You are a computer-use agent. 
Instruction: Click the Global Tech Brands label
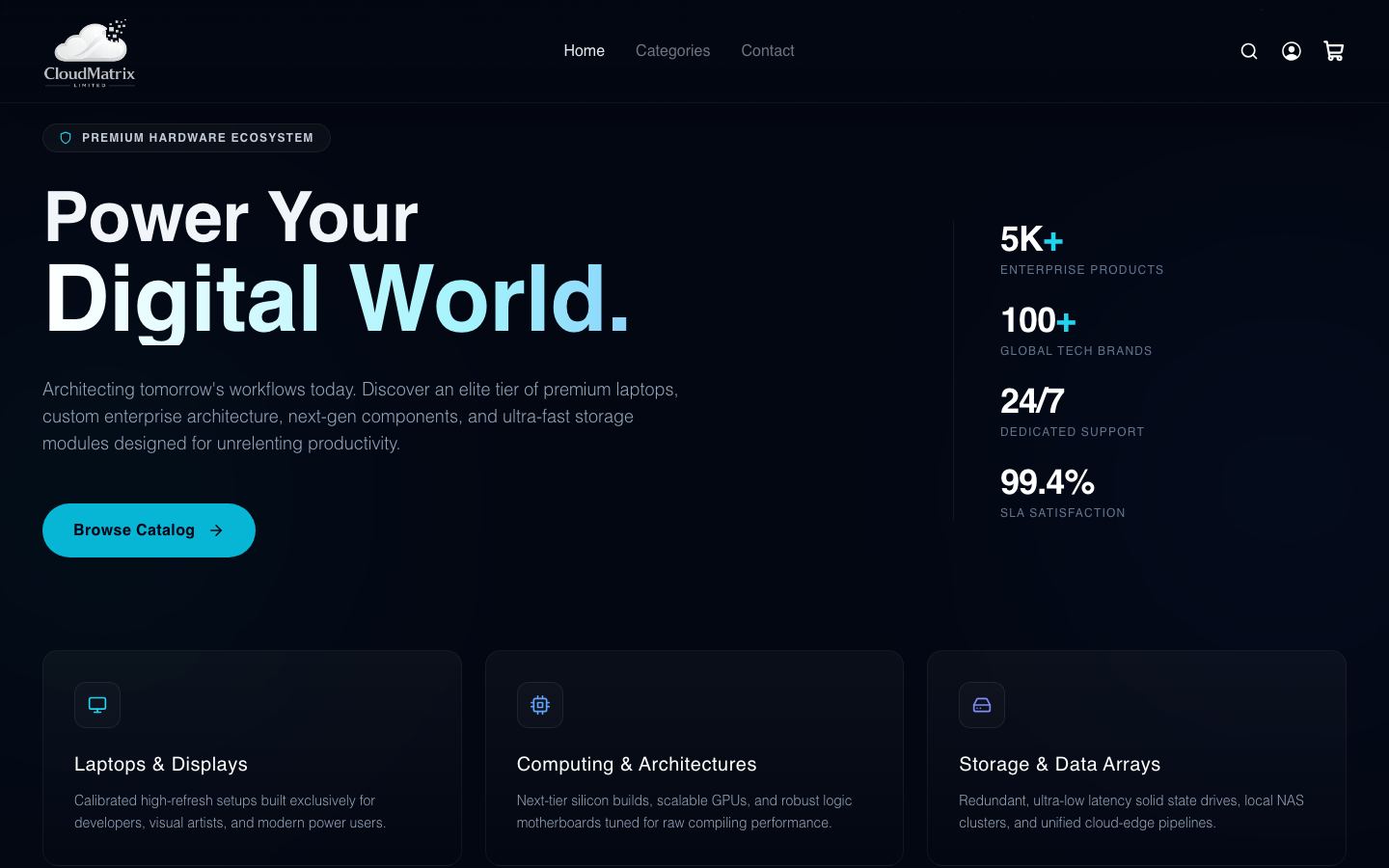tap(1076, 351)
